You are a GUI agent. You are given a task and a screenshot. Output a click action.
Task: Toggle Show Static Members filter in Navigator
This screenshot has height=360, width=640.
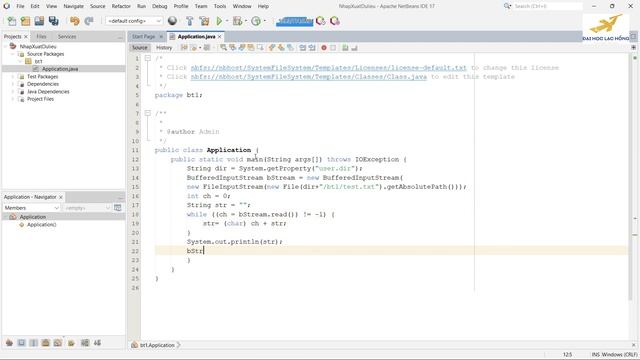coord(33,343)
